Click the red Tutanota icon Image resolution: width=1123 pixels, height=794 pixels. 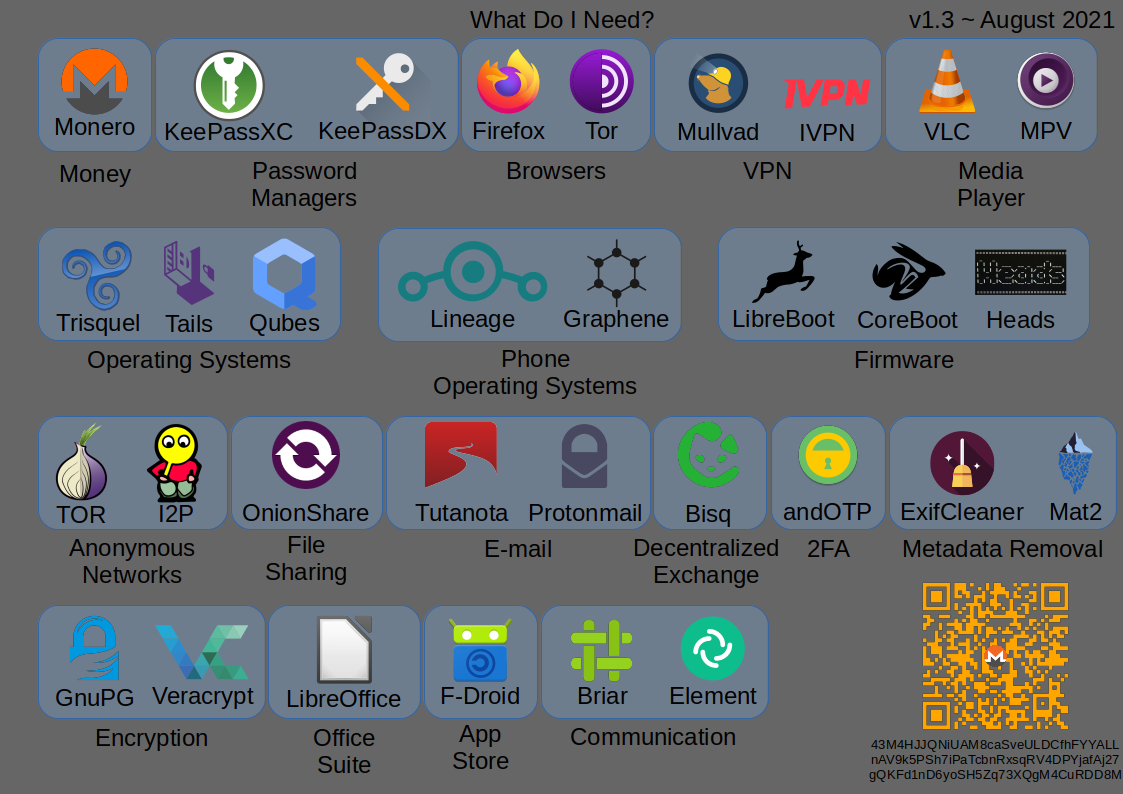tap(461, 455)
